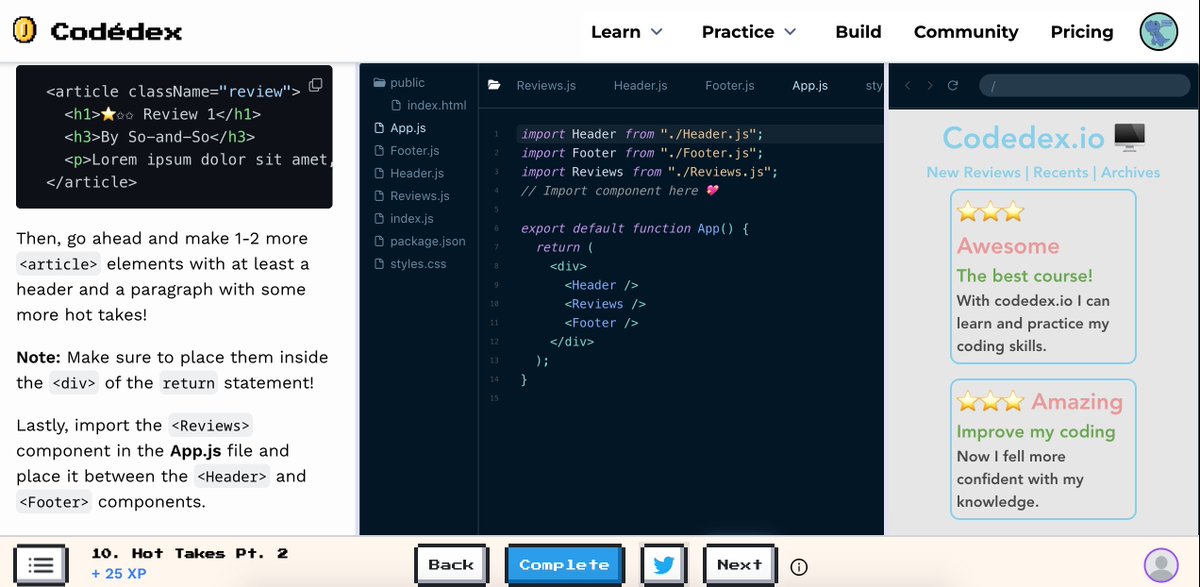Image resolution: width=1200 pixels, height=587 pixels.
Task: Share on Twitter via bird icon
Action: tap(664, 564)
